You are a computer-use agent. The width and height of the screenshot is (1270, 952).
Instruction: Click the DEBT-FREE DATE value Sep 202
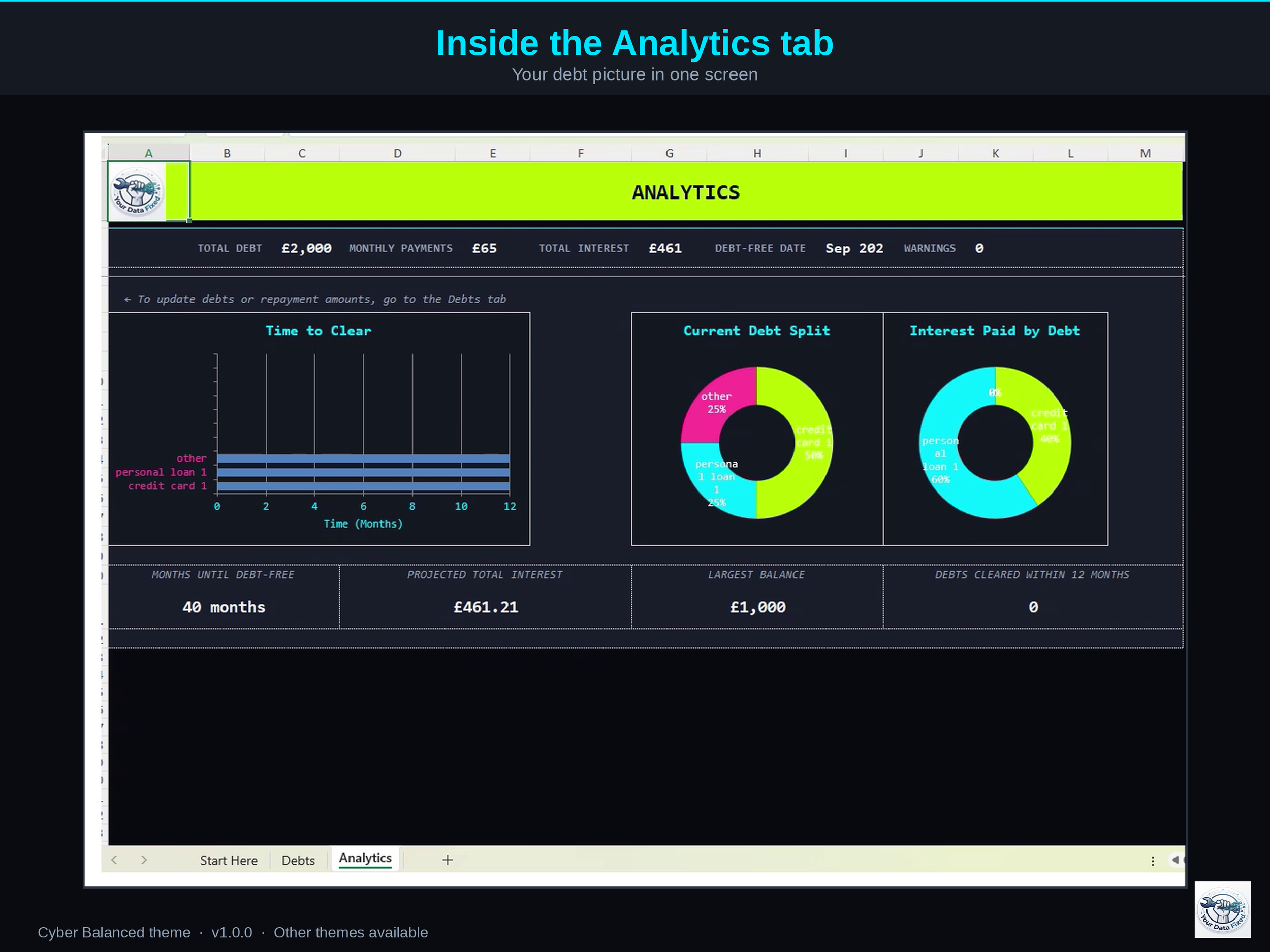(x=854, y=248)
